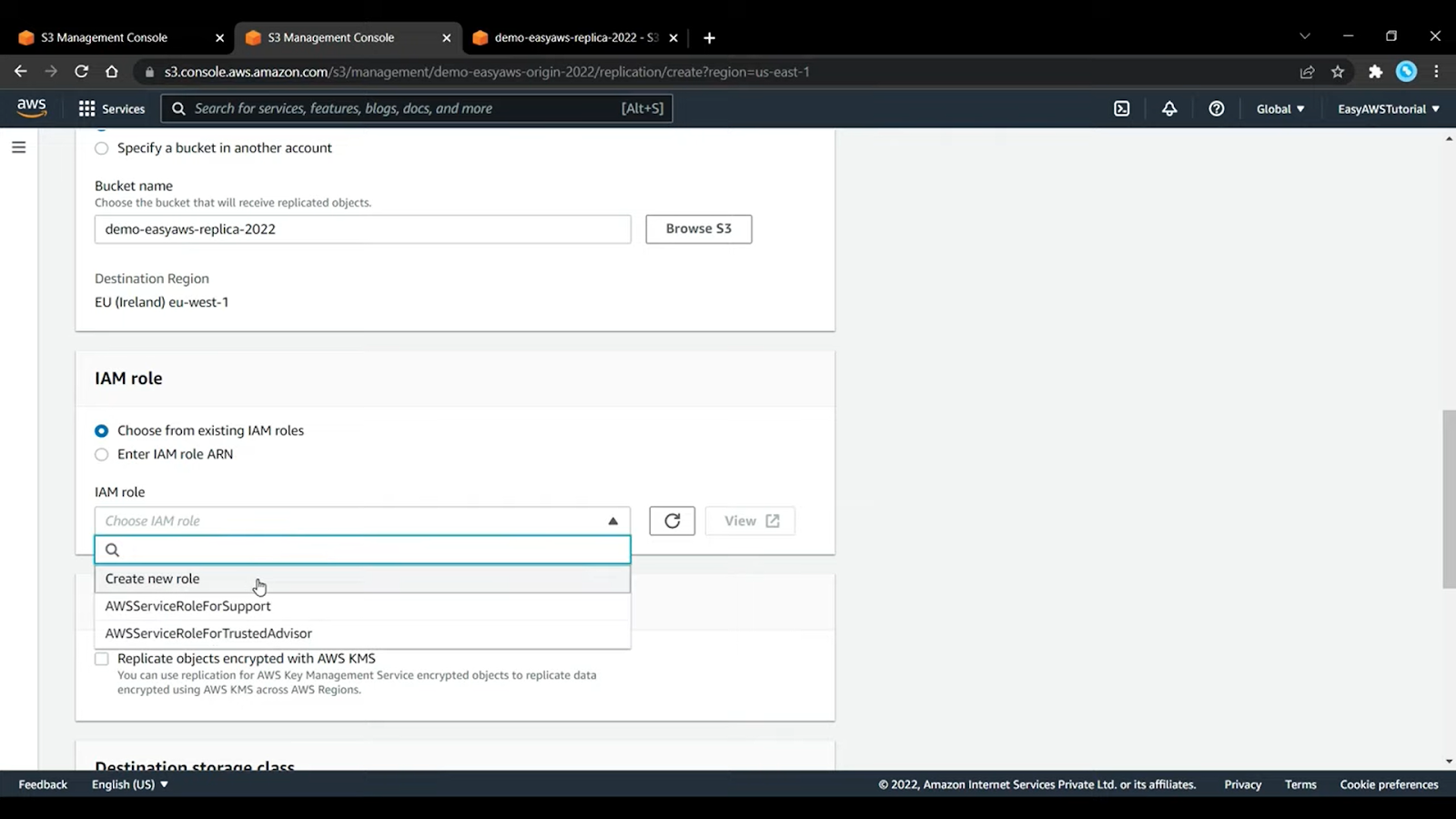
Task: Open the AWS help menu
Action: [1216, 108]
